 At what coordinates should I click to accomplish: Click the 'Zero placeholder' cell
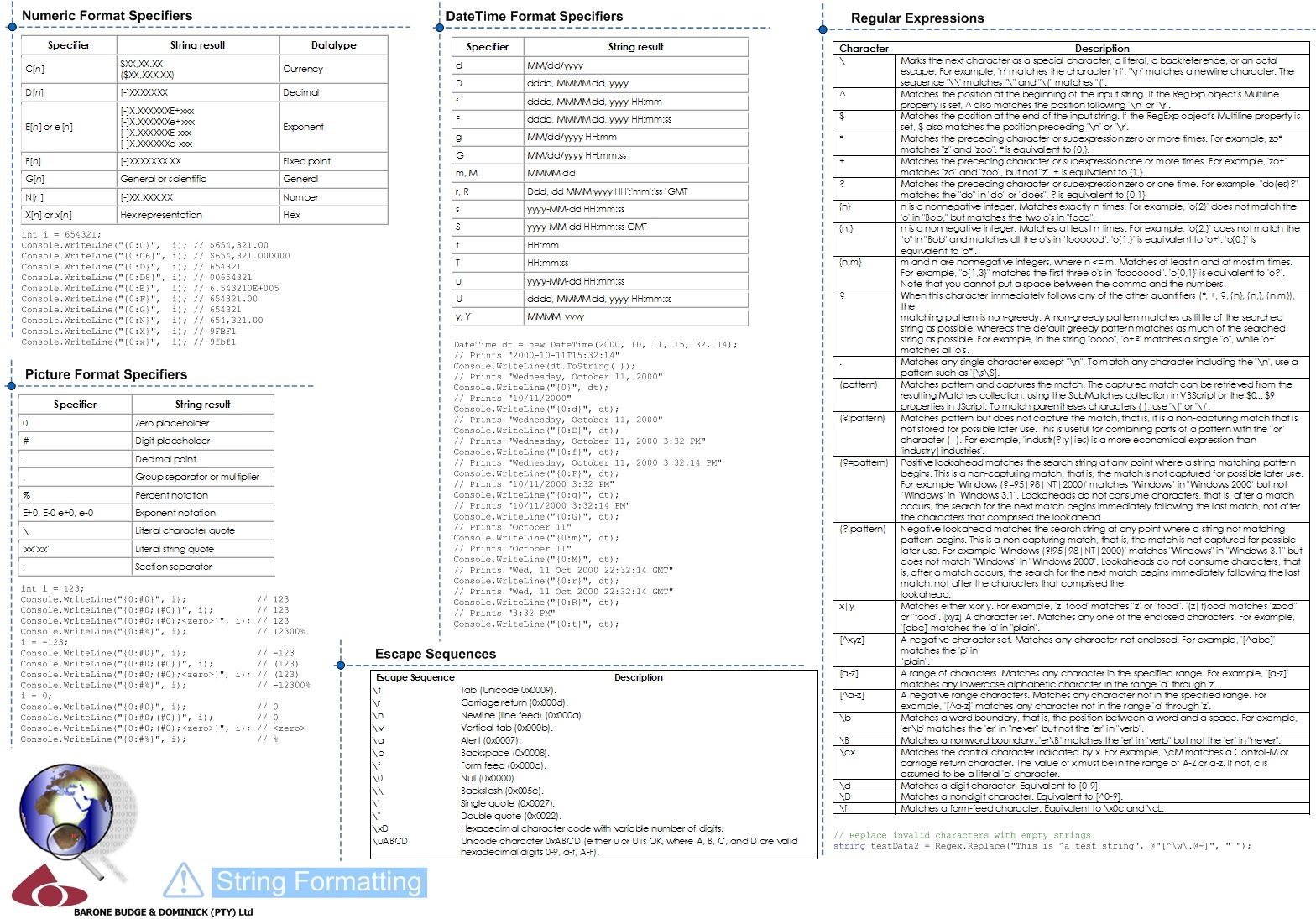coord(202,423)
